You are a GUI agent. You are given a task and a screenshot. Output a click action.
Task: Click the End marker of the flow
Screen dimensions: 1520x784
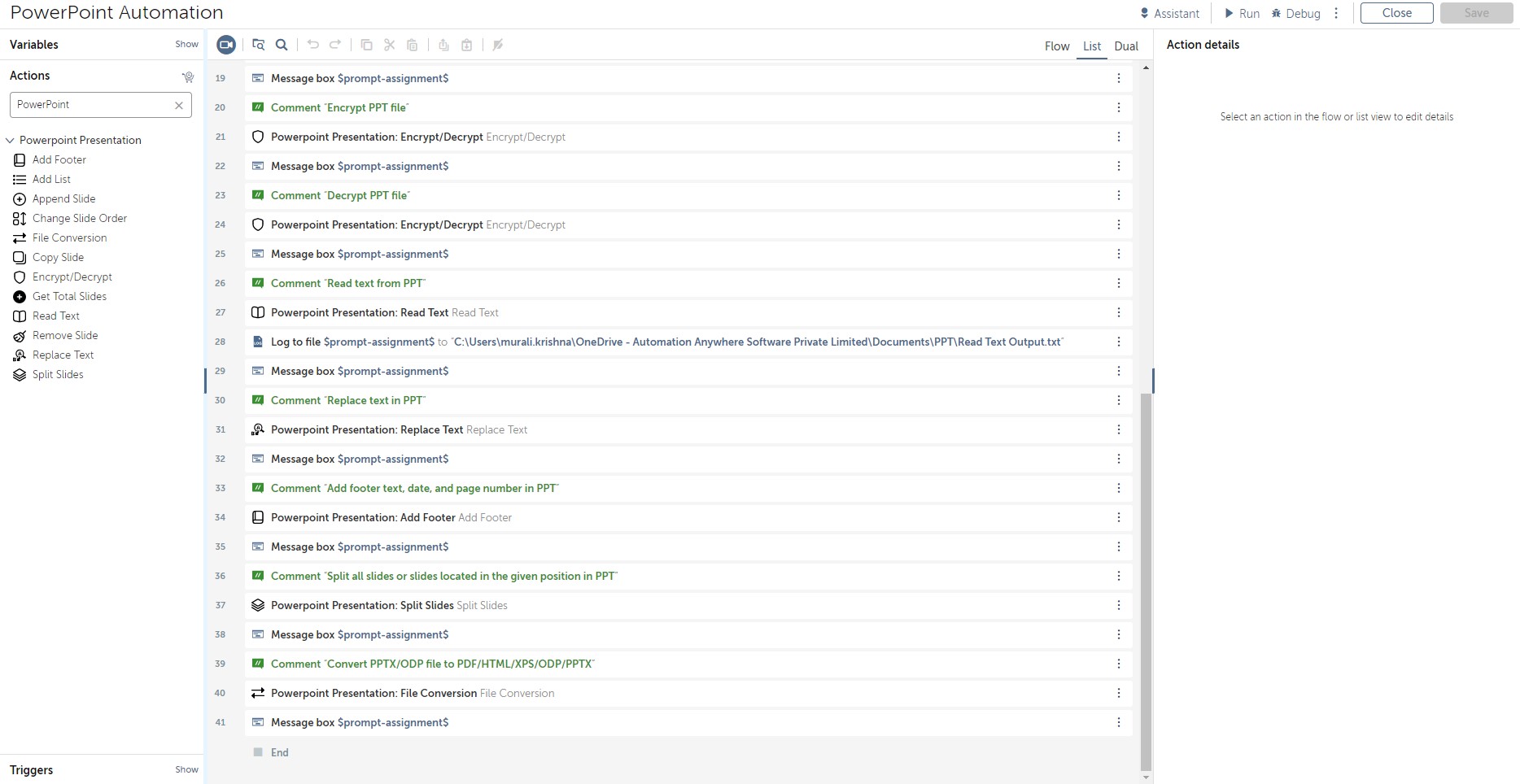click(271, 753)
